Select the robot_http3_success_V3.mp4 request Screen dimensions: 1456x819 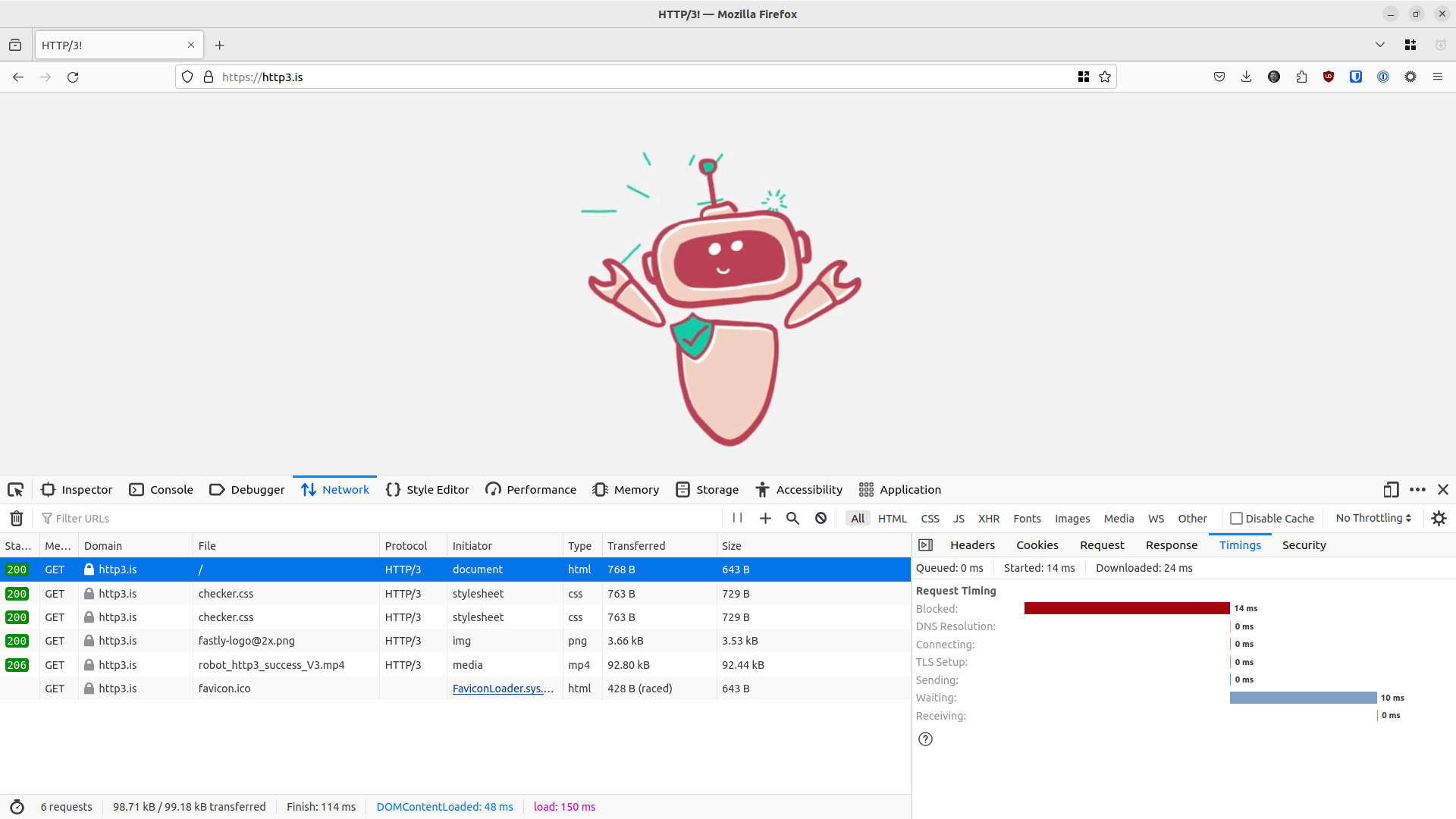(455, 665)
